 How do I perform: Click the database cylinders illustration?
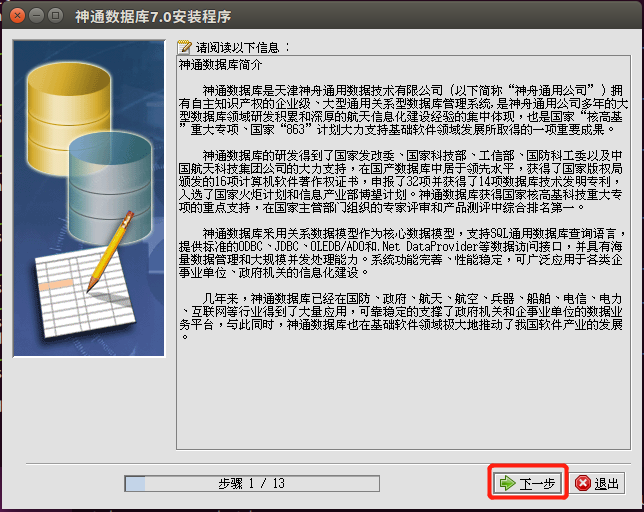click(x=89, y=198)
